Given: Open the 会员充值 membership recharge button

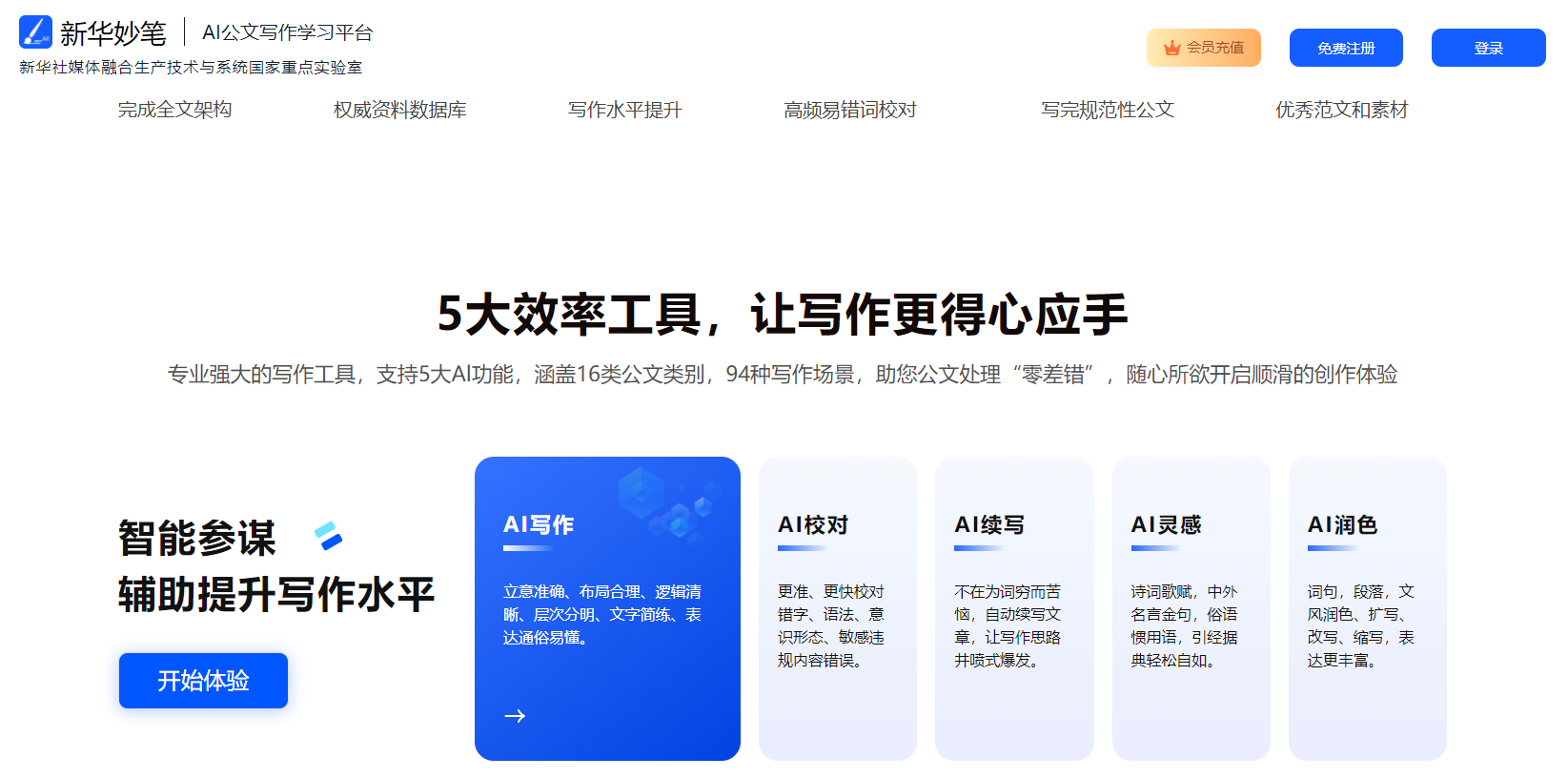Looking at the screenshot, I should coord(1203,48).
